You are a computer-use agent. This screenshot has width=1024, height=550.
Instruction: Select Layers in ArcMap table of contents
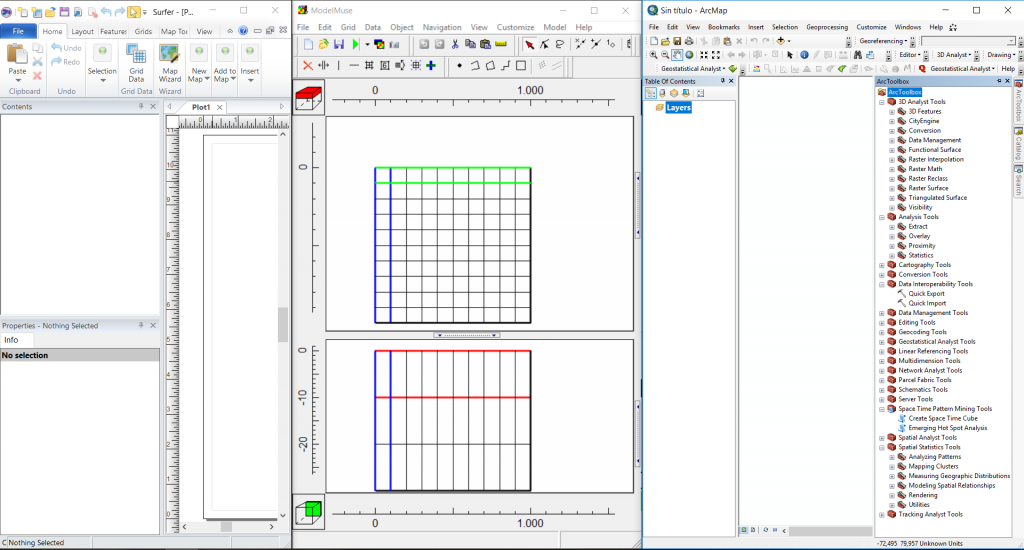[x=679, y=108]
